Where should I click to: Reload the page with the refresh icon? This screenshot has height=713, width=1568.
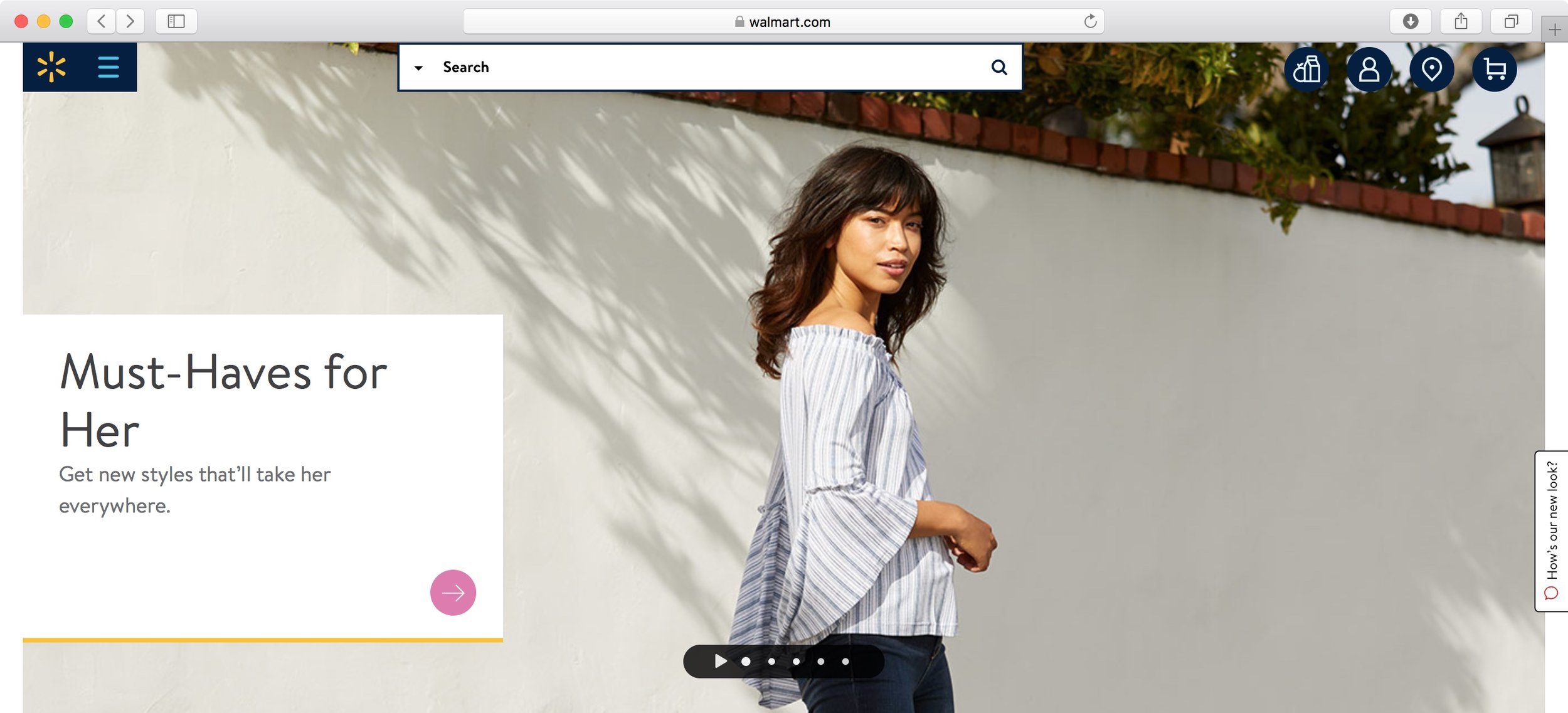[x=1090, y=21]
